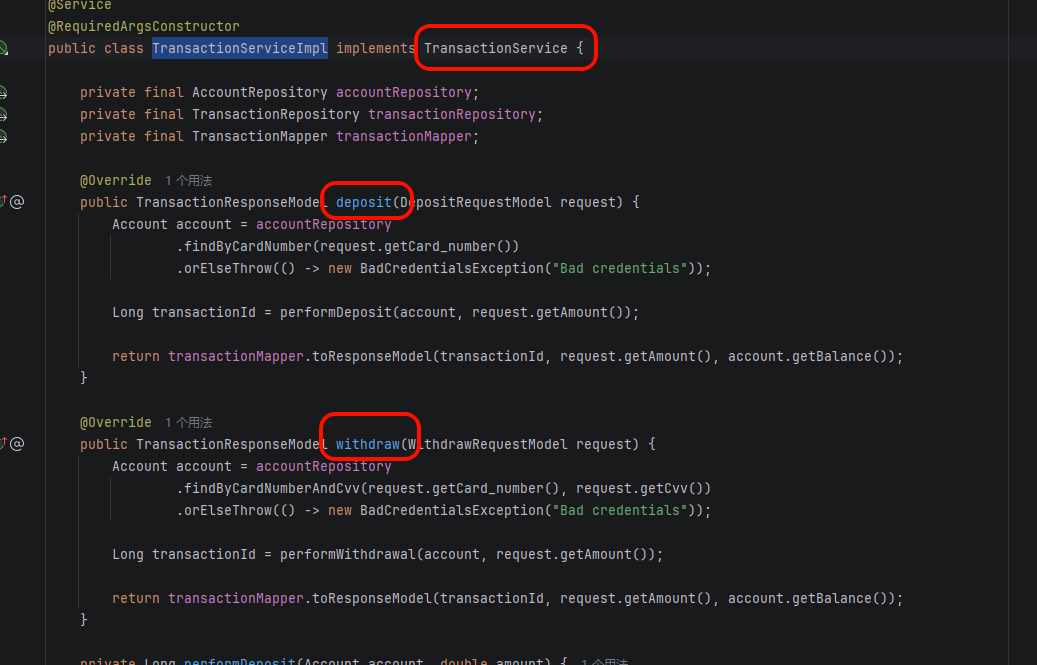
Task: Click the performDeposit call assigning transactionId
Action: [x=336, y=312]
